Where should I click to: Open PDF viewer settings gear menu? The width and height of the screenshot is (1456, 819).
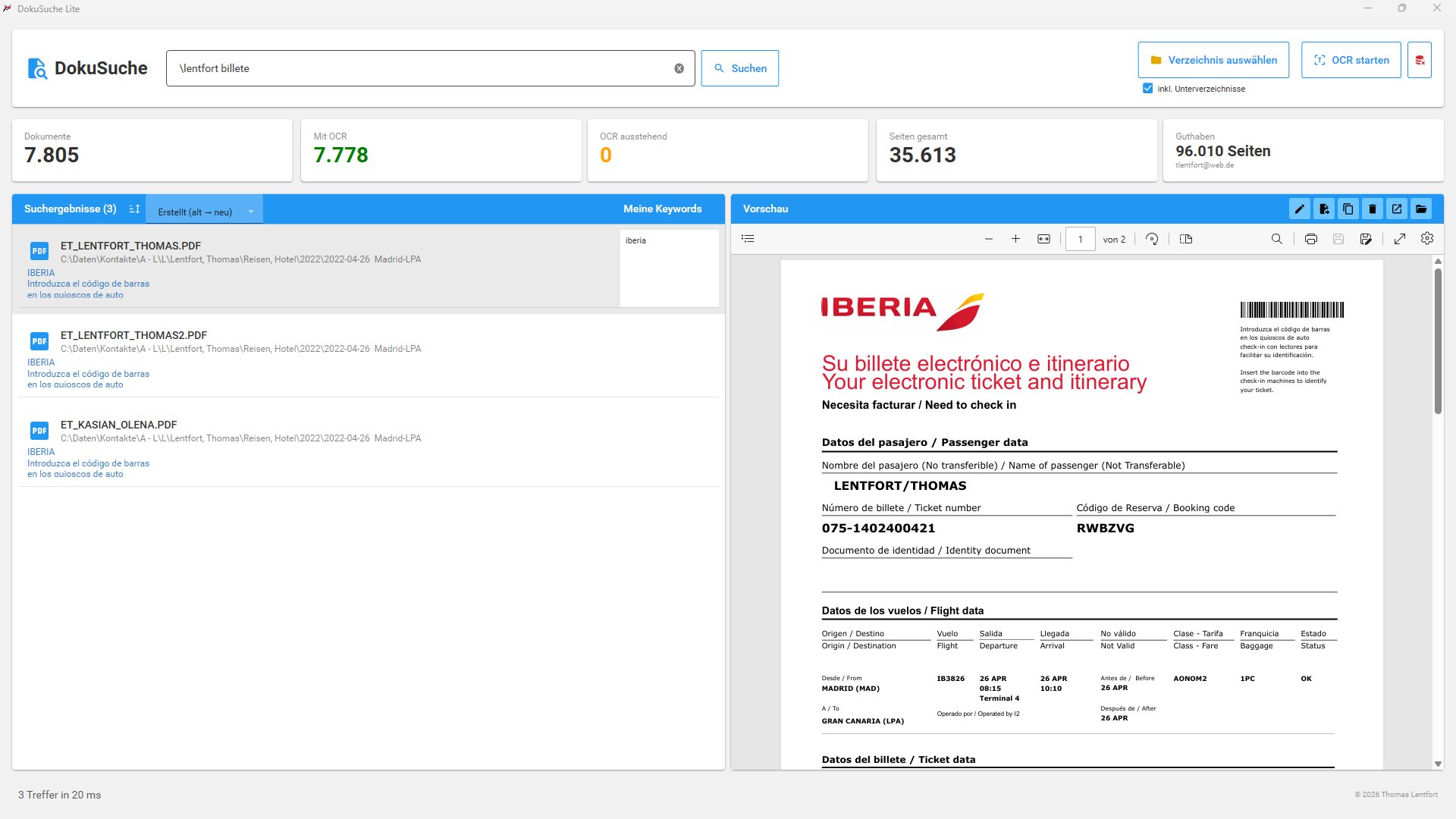point(1427,239)
